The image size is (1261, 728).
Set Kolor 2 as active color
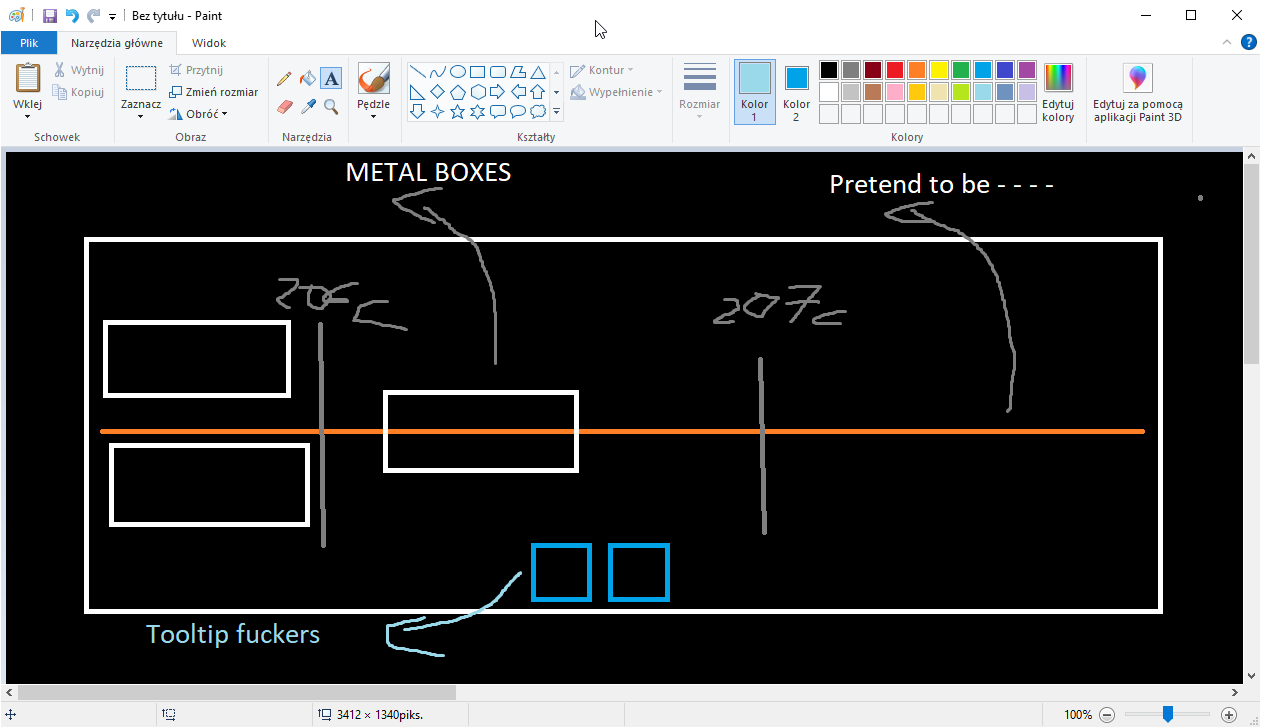[x=797, y=92]
